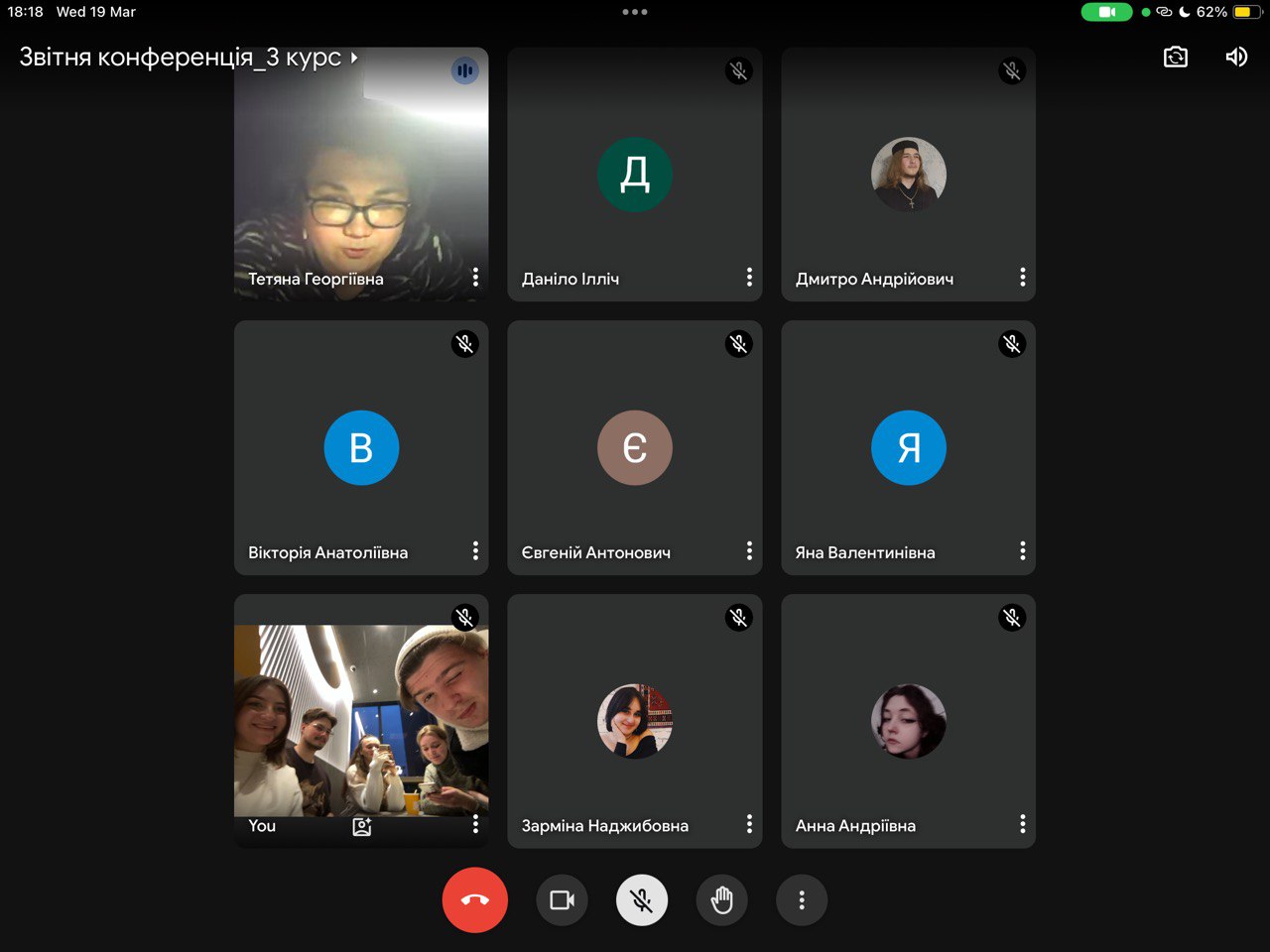Open options menu for Євгеній Антонович

point(749,551)
